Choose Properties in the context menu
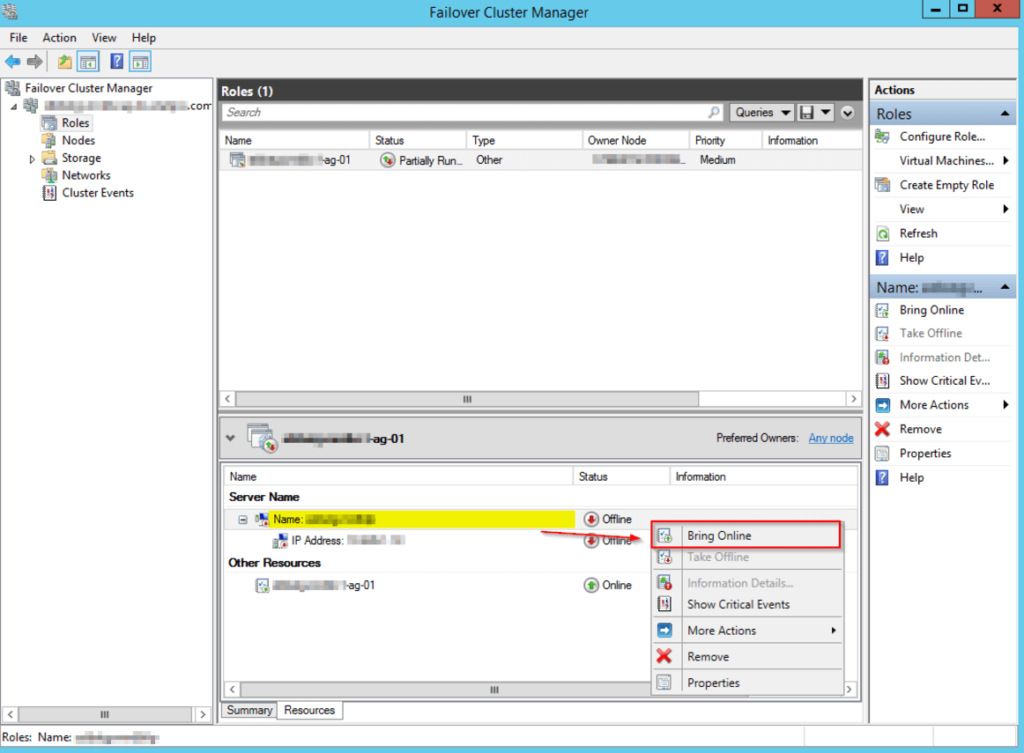Image resolution: width=1024 pixels, height=753 pixels. coord(746,683)
